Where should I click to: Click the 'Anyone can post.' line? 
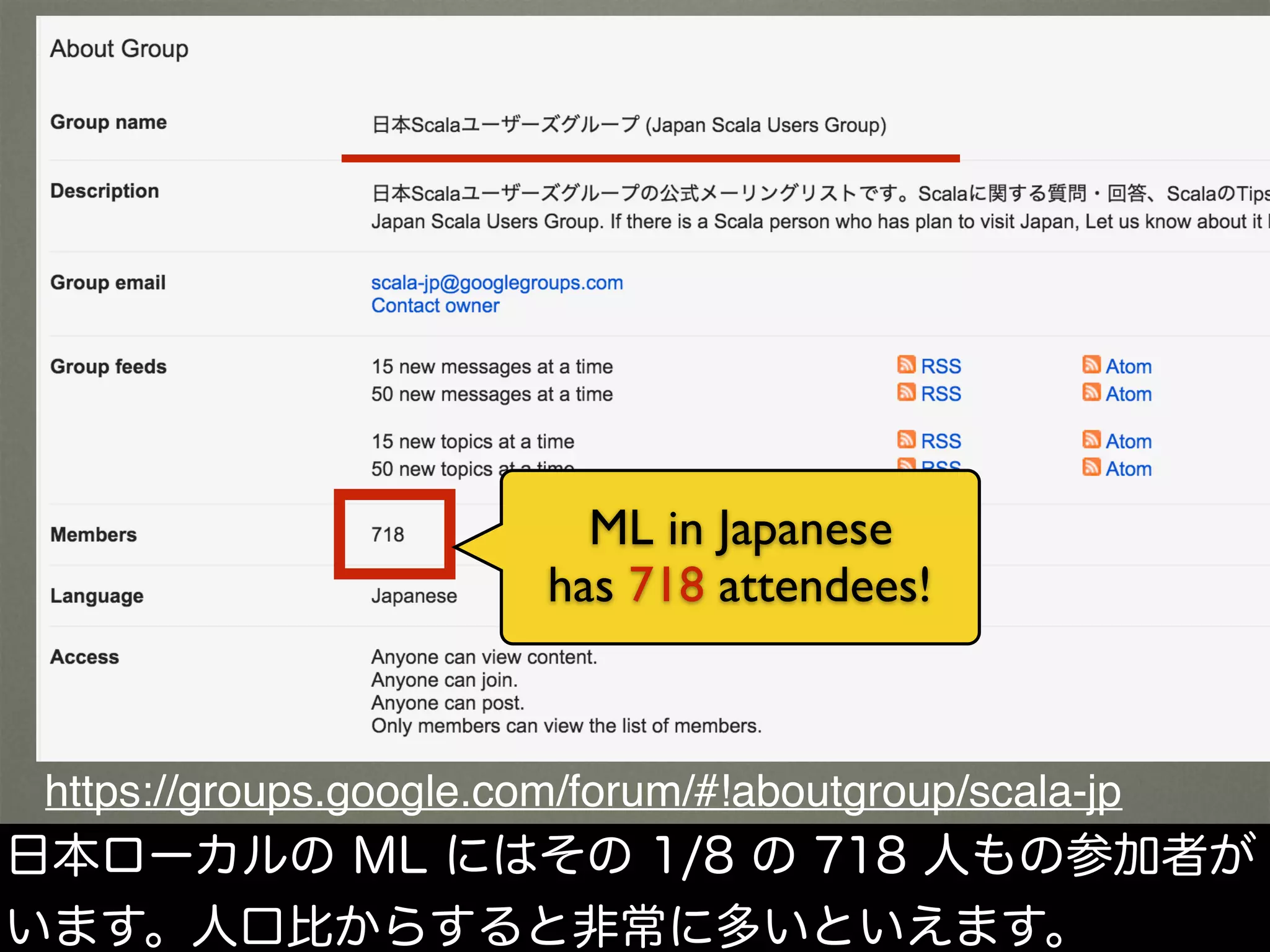pyautogui.click(x=448, y=703)
